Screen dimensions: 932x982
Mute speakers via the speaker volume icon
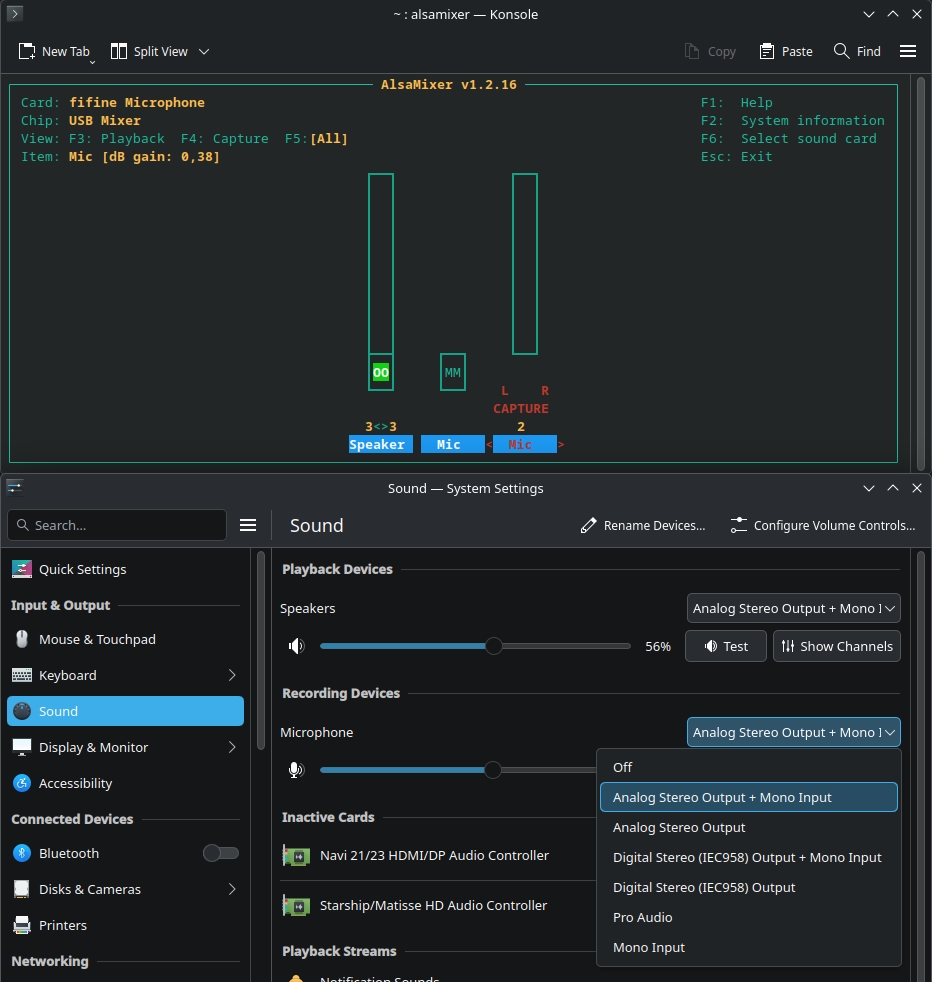tap(296, 646)
